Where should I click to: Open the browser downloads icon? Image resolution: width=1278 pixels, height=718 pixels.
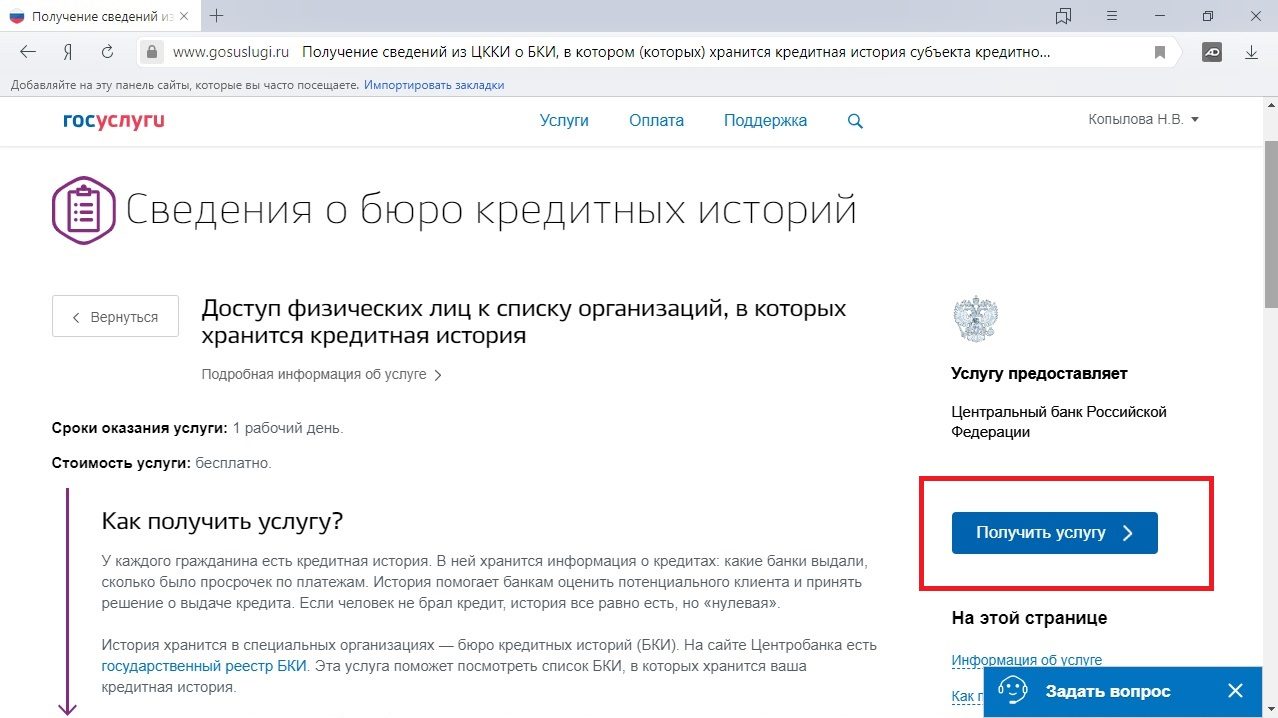point(1251,52)
